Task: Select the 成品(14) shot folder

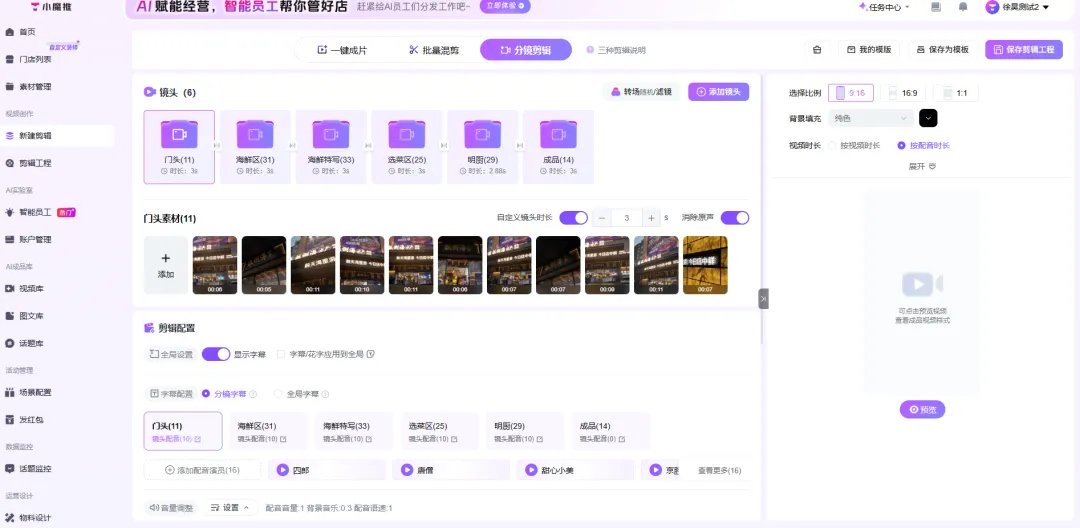Action: coord(558,147)
